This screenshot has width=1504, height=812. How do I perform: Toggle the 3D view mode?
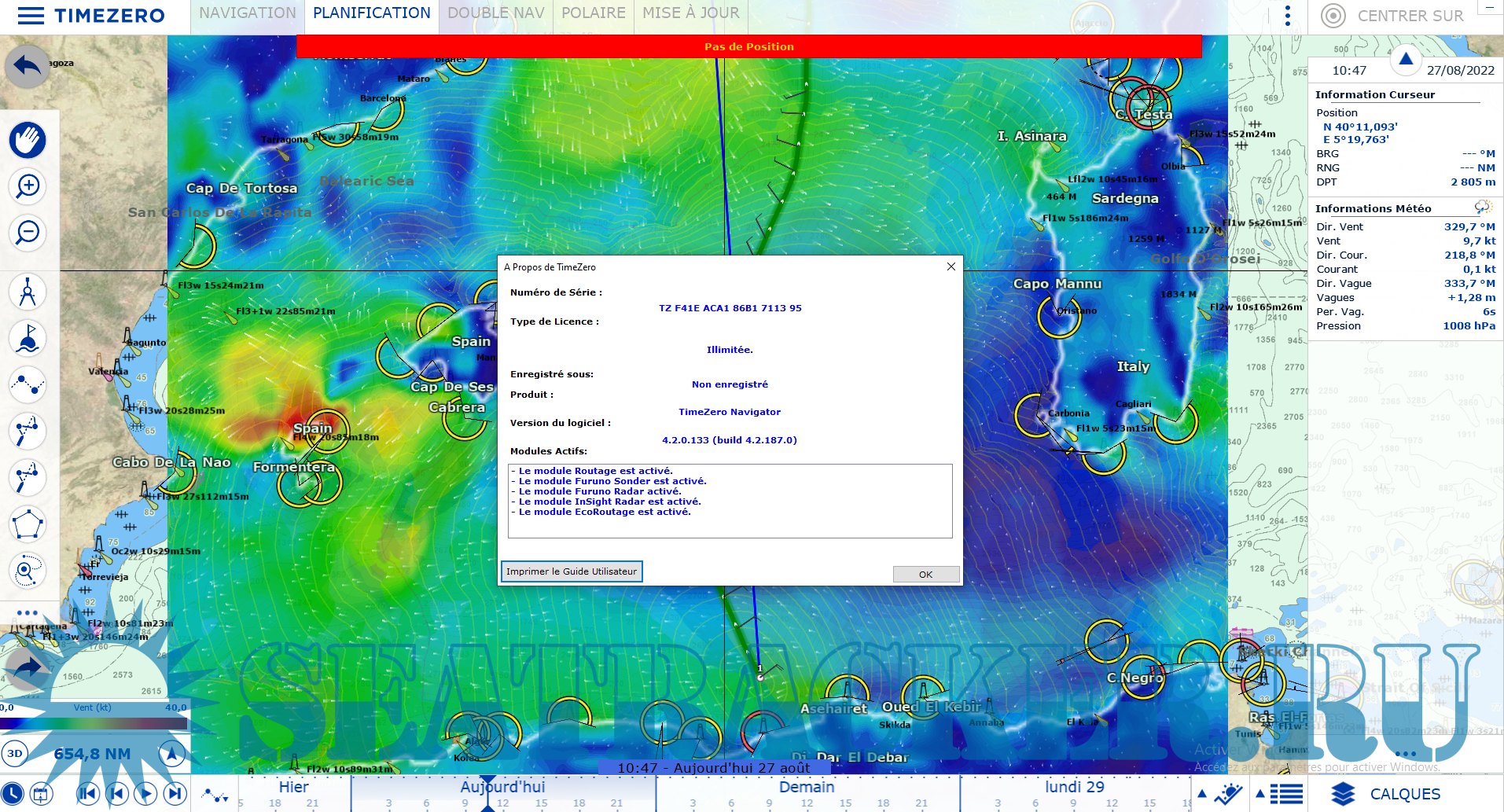coord(15,753)
